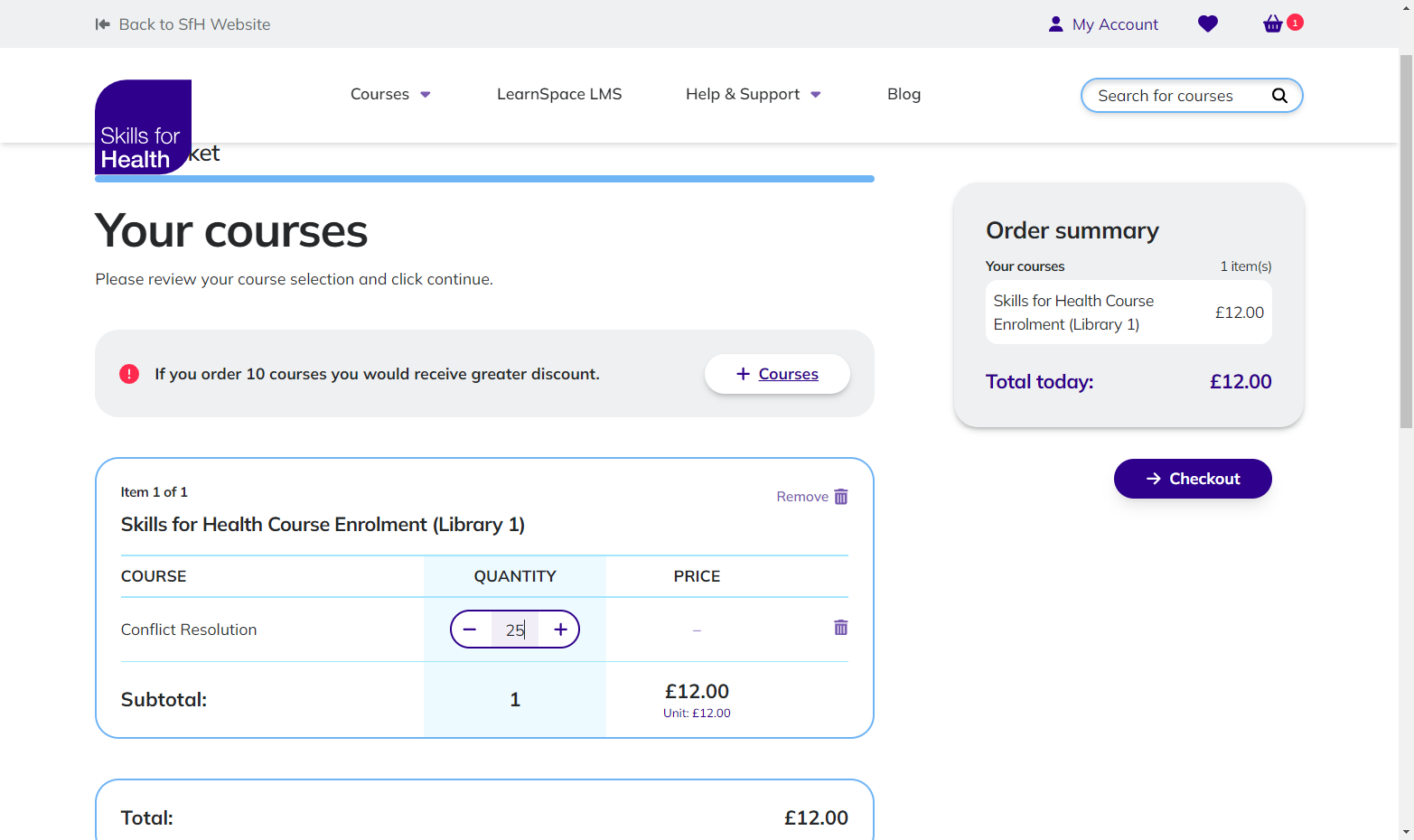Click the Unit: £12.00 price text
Screen dimensions: 1414x840
(x=697, y=714)
